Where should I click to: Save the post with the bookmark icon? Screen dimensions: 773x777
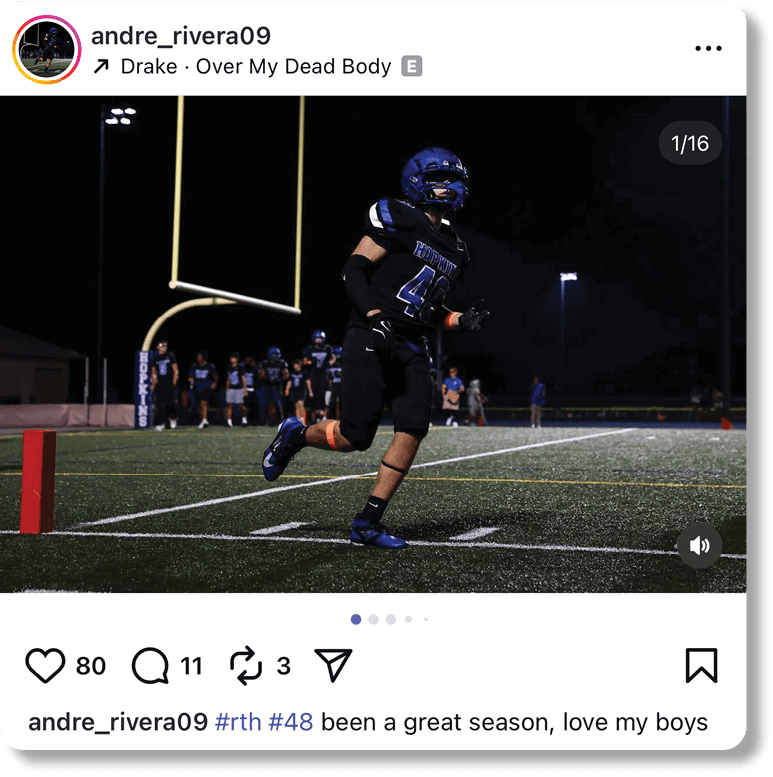point(701,665)
